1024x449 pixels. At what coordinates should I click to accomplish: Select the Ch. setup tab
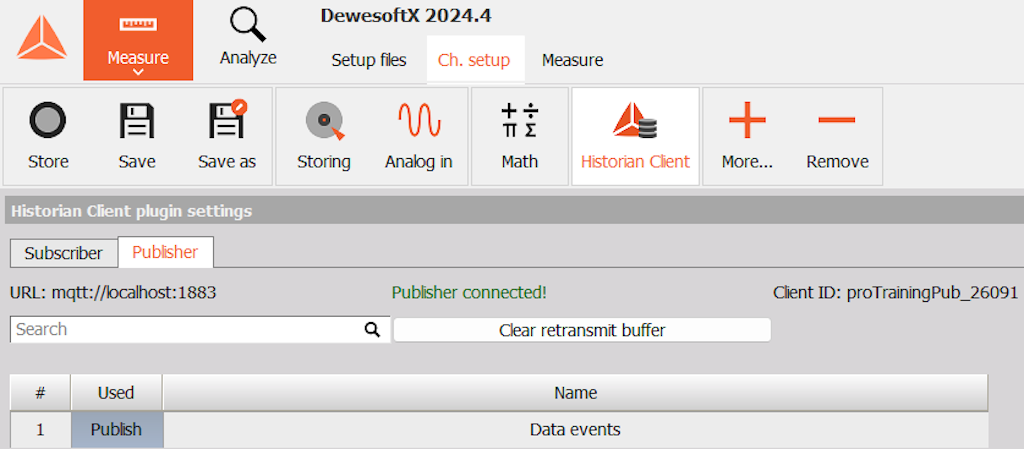coord(474,61)
